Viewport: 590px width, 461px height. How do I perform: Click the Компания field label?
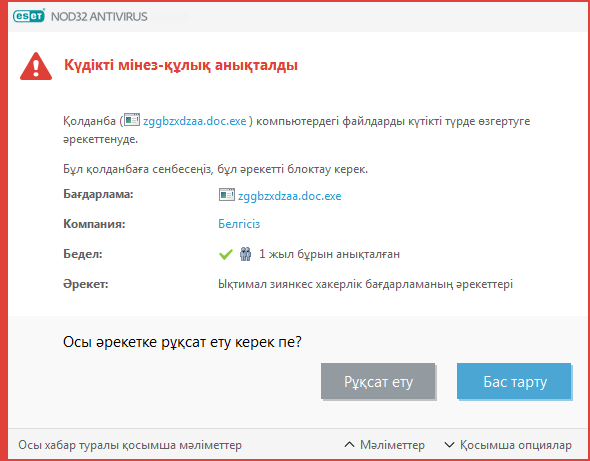click(94, 224)
